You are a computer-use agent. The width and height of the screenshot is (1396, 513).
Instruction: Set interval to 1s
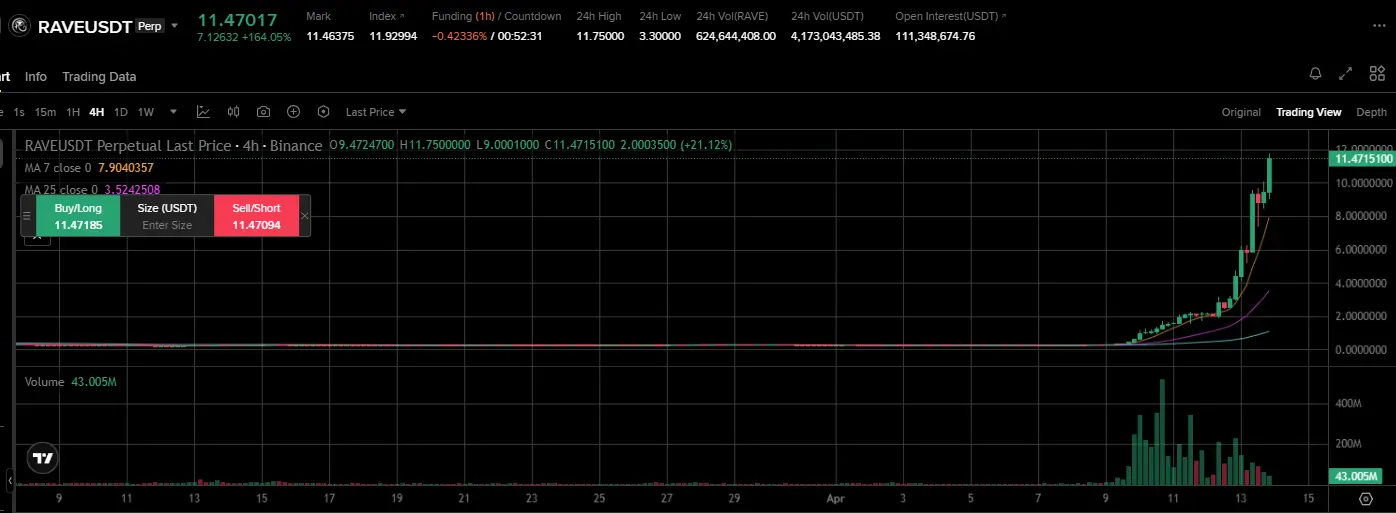pyautogui.click(x=19, y=112)
